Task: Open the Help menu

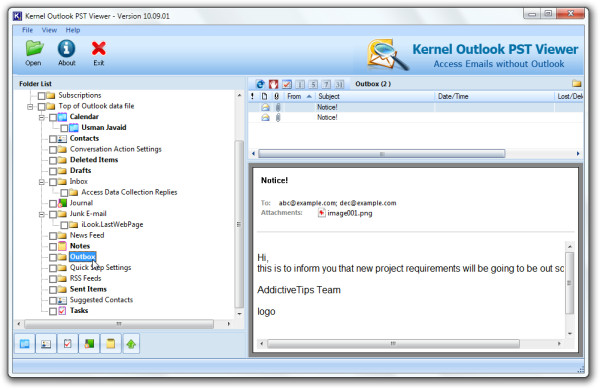Action: [x=73, y=30]
